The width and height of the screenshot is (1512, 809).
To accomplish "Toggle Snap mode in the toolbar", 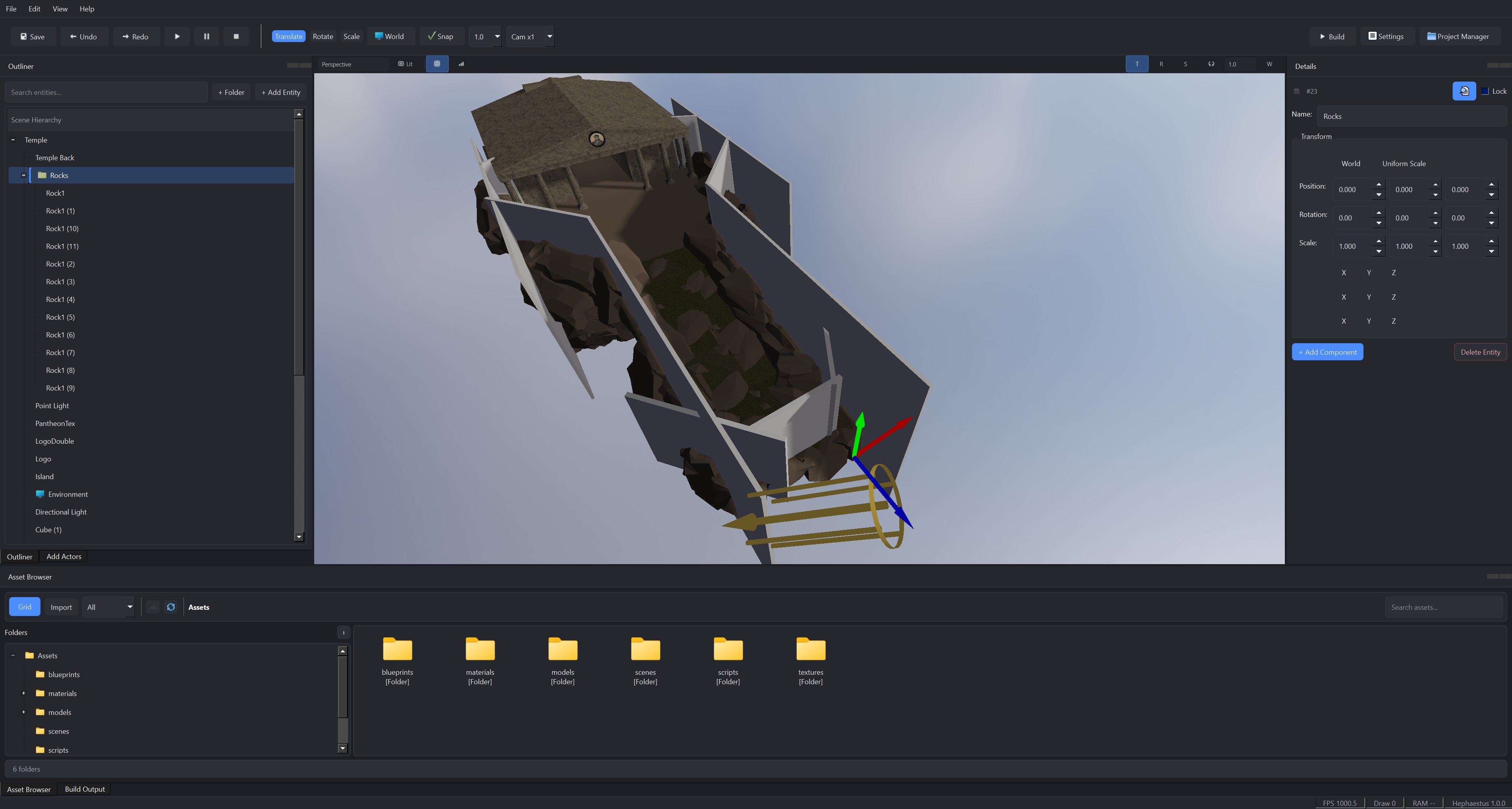I will pyautogui.click(x=441, y=36).
